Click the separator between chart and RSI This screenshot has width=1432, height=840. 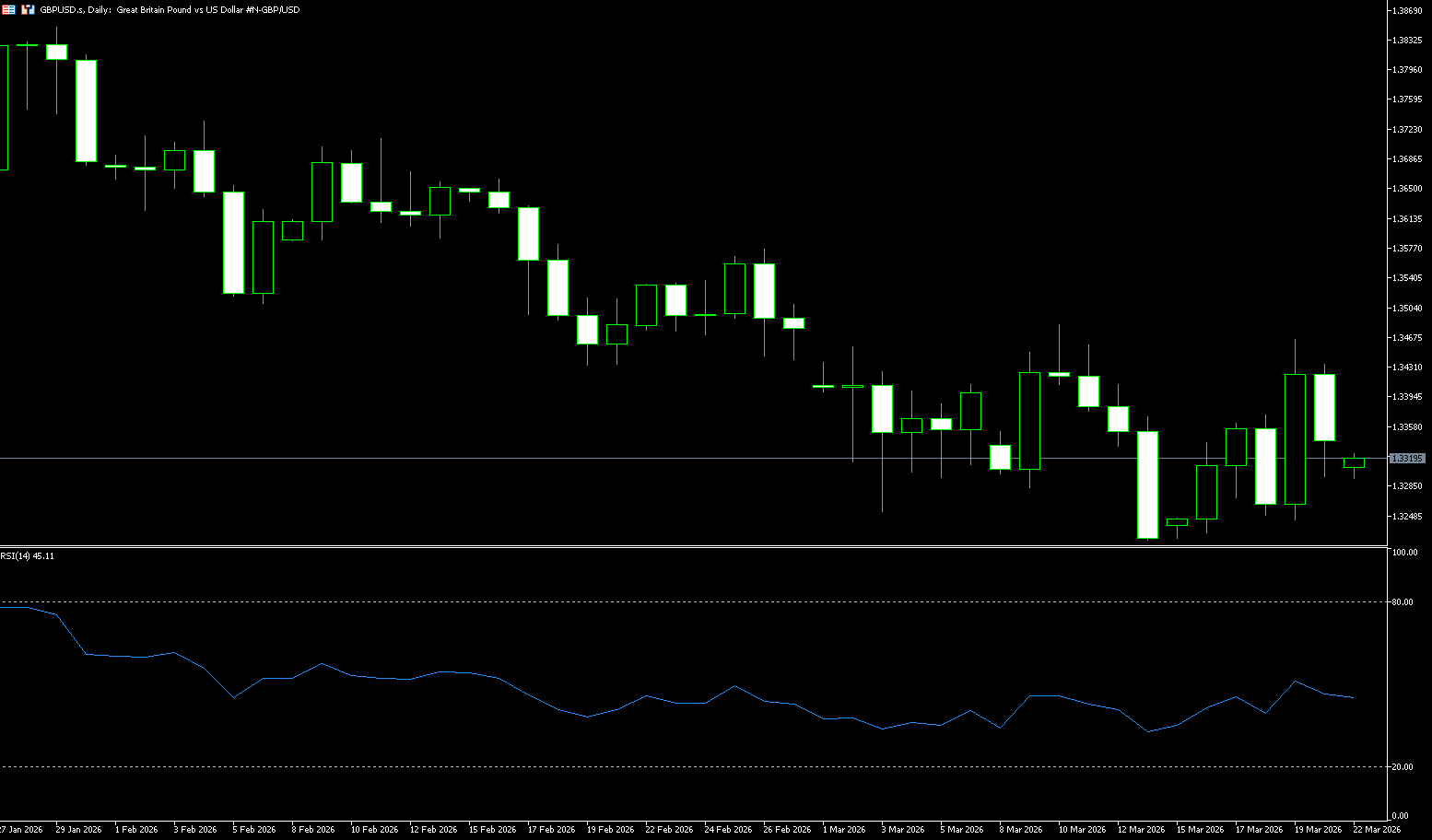click(691, 547)
